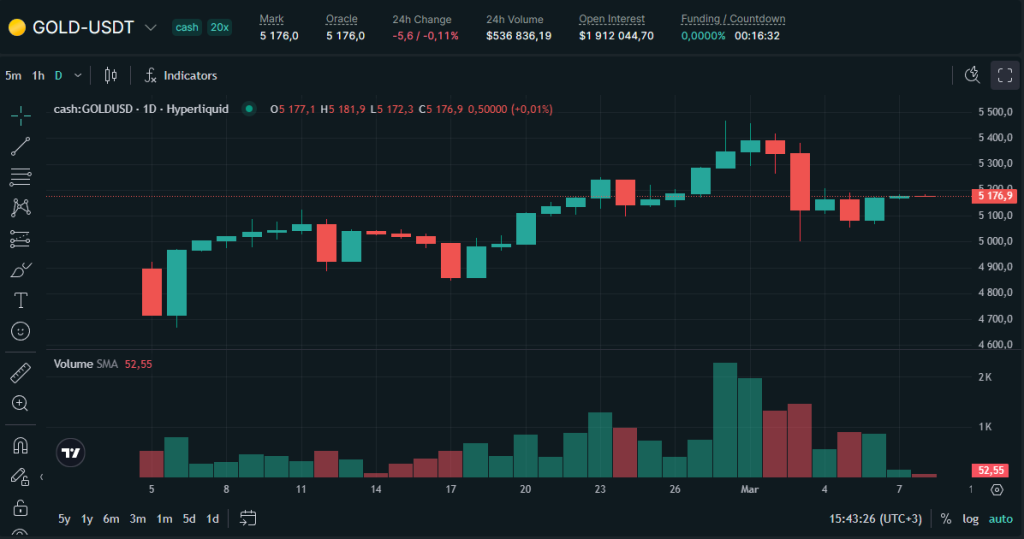Expand the GOLD-USDT market selector
The width and height of the screenshot is (1024, 539).
click(x=151, y=28)
